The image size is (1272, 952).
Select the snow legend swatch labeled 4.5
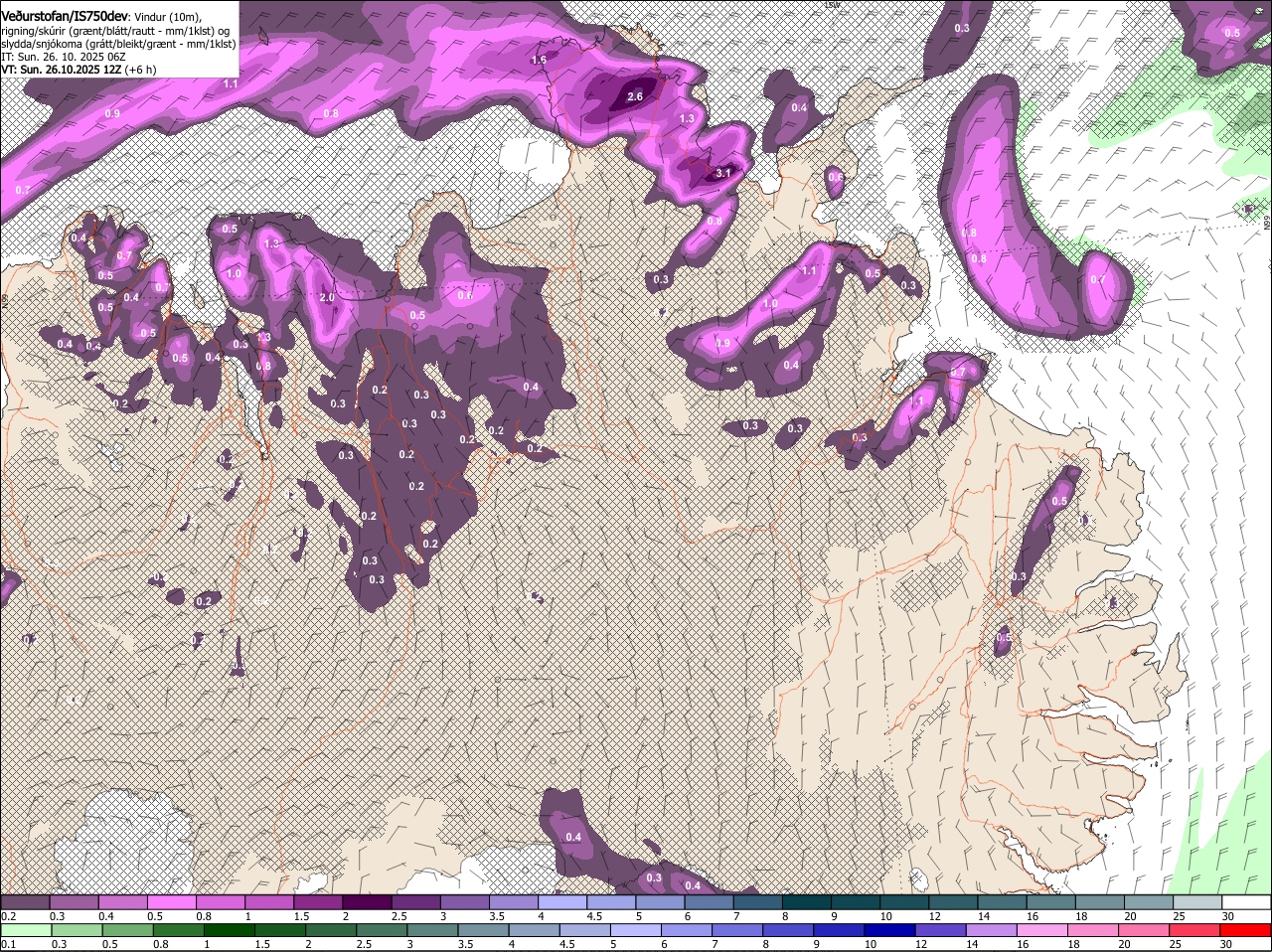pos(612,901)
